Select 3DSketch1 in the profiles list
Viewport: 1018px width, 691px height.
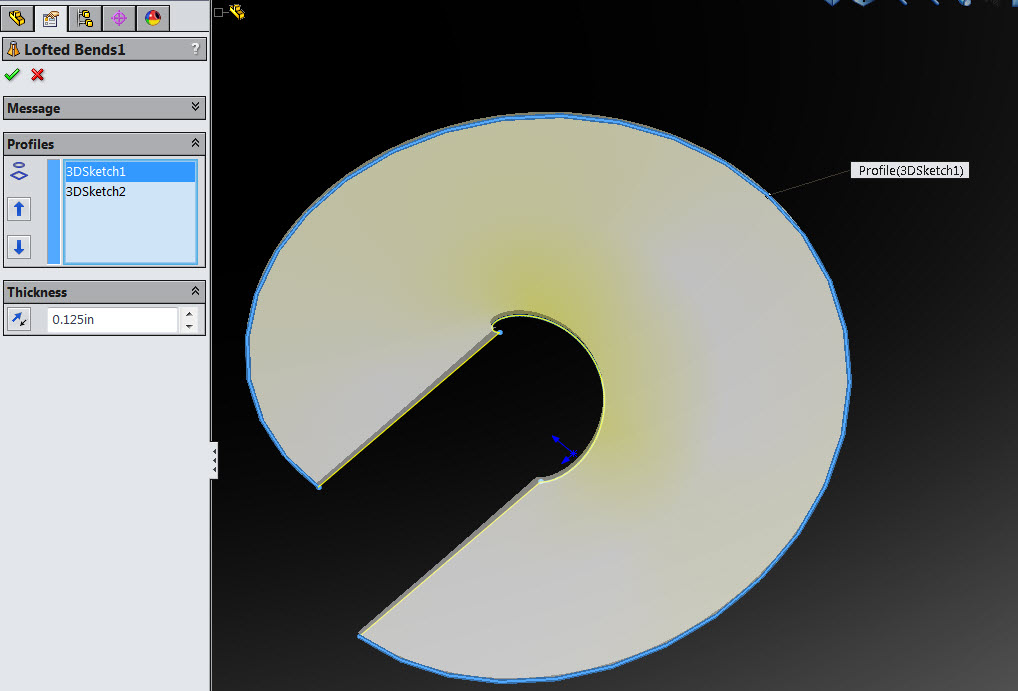[x=130, y=171]
